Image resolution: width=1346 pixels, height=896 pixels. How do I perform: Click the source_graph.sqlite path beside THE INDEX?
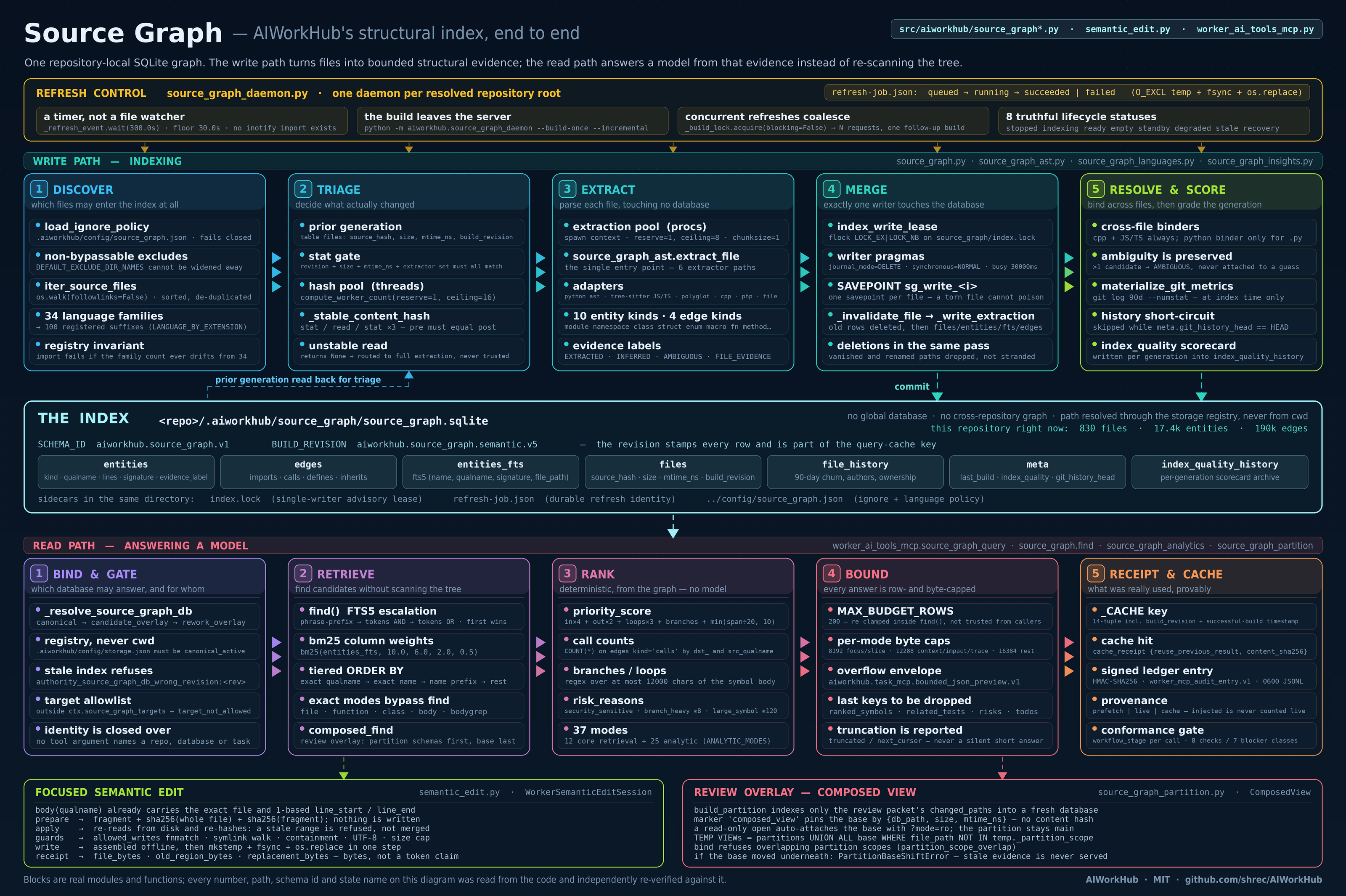pyautogui.click(x=323, y=421)
